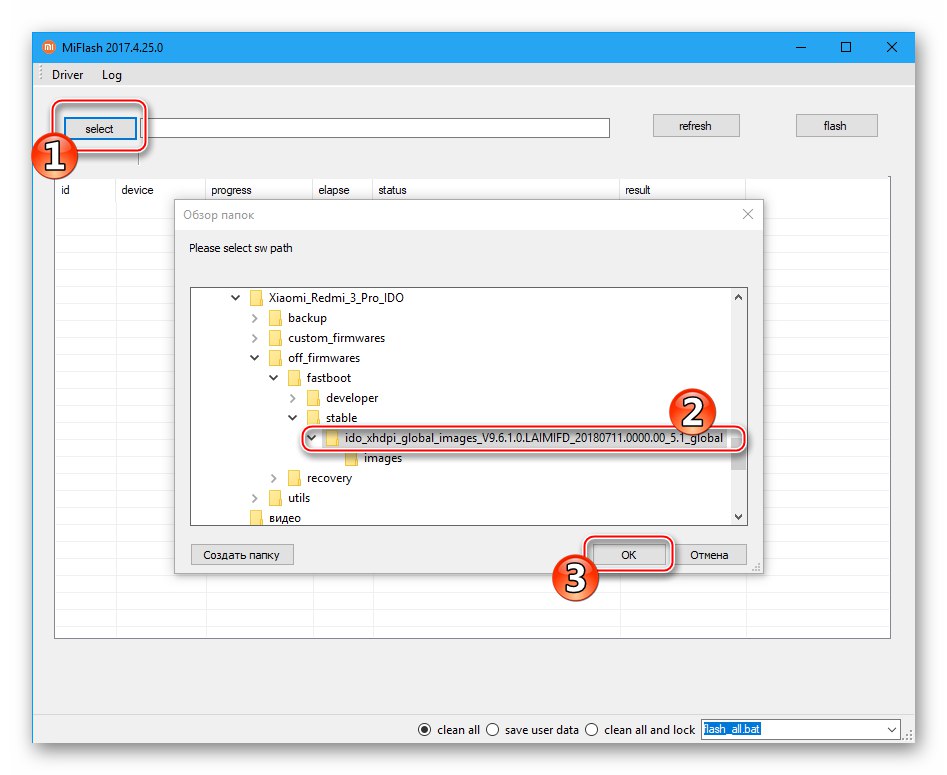This screenshot has height=775, width=947.
Task: Click the fastboot folder icon
Action: (x=294, y=378)
